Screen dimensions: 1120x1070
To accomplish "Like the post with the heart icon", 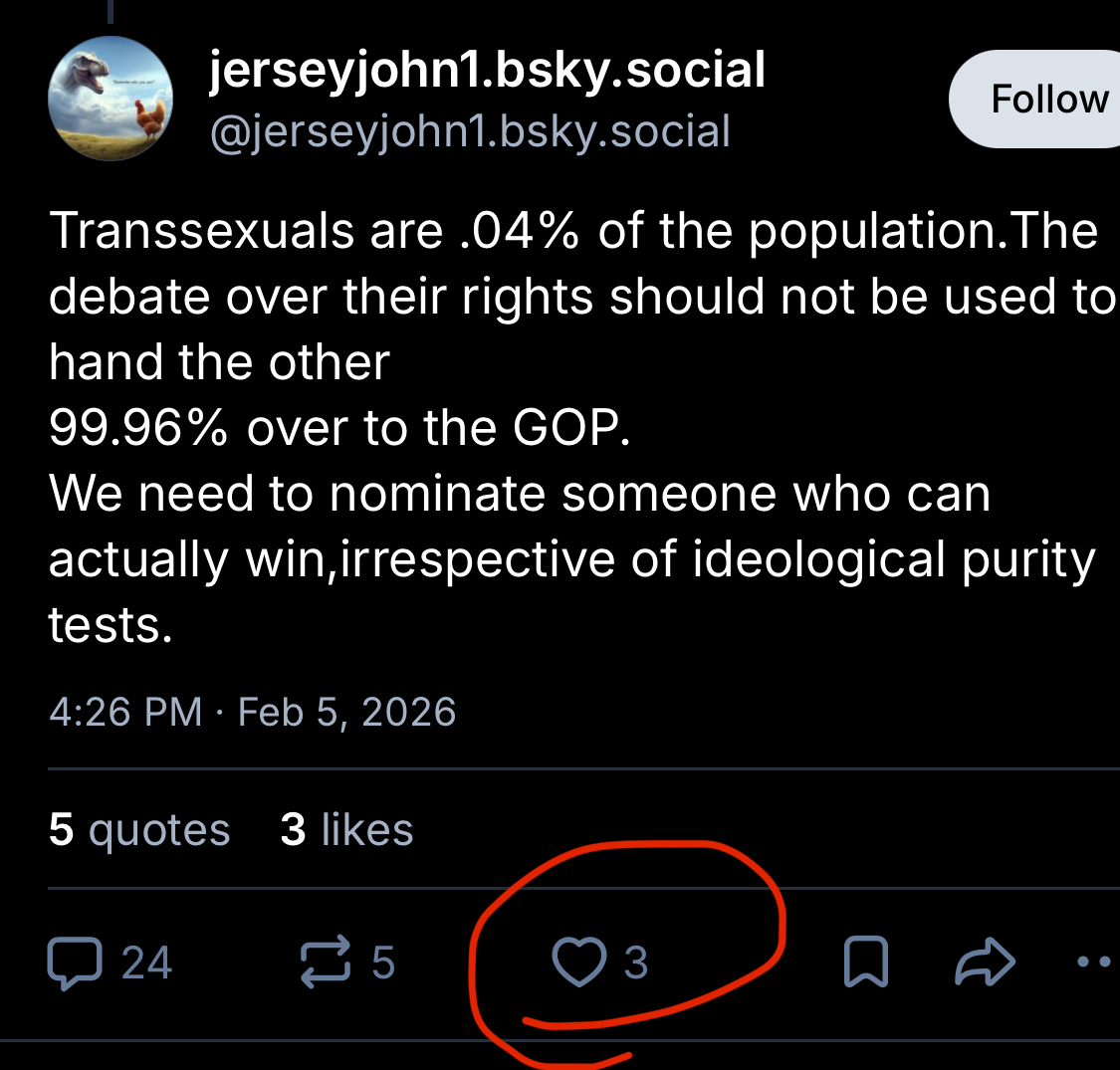I will (x=579, y=963).
